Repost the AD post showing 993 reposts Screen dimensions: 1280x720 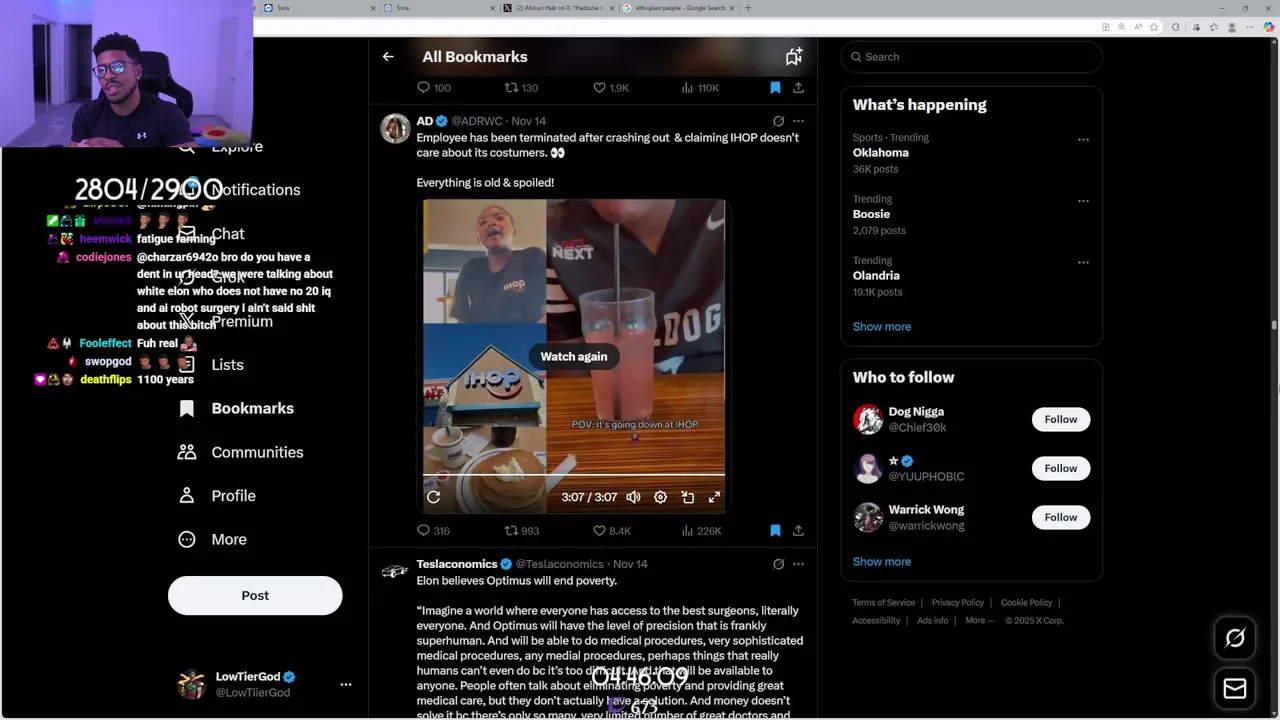point(521,531)
